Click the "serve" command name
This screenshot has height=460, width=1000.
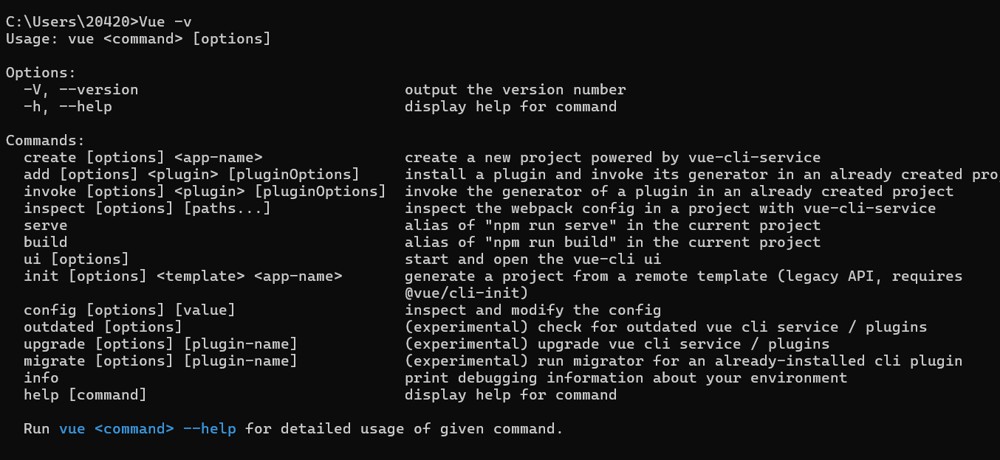(x=45, y=225)
